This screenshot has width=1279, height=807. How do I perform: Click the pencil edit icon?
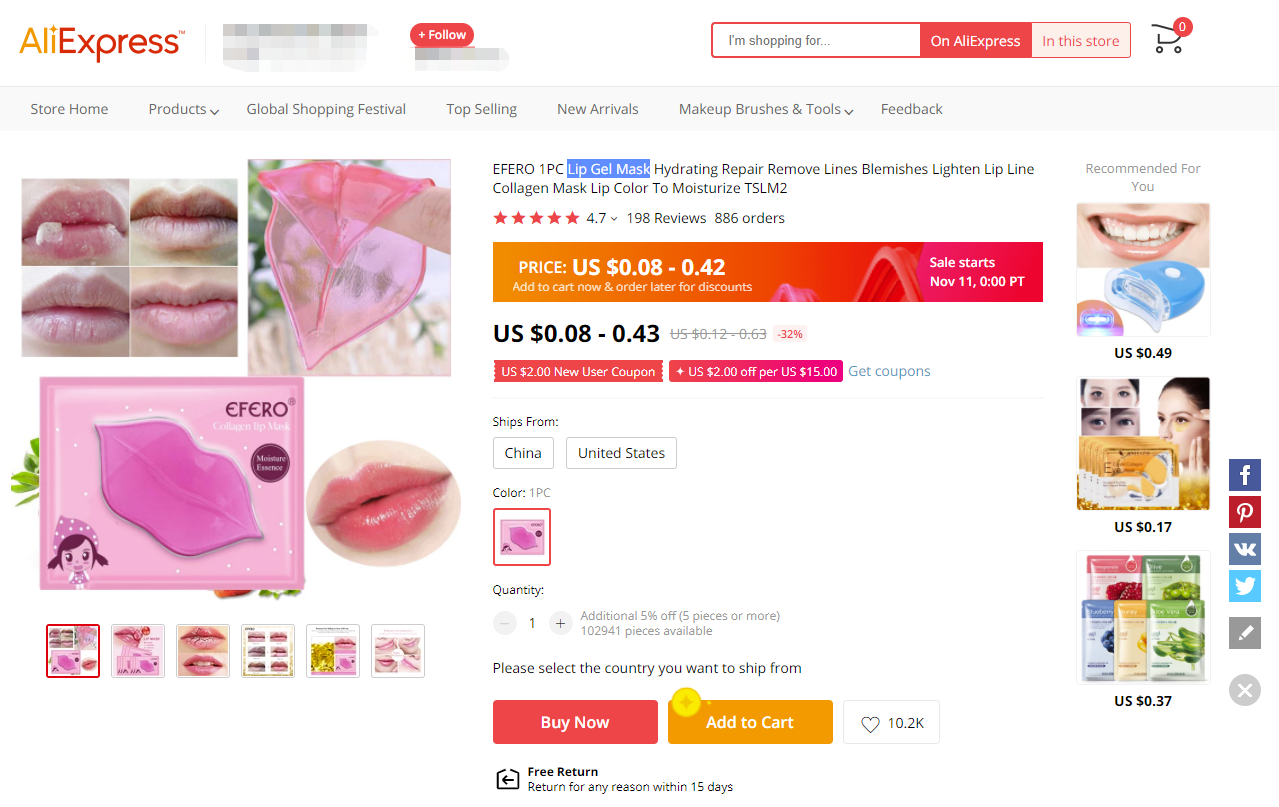click(x=1245, y=633)
